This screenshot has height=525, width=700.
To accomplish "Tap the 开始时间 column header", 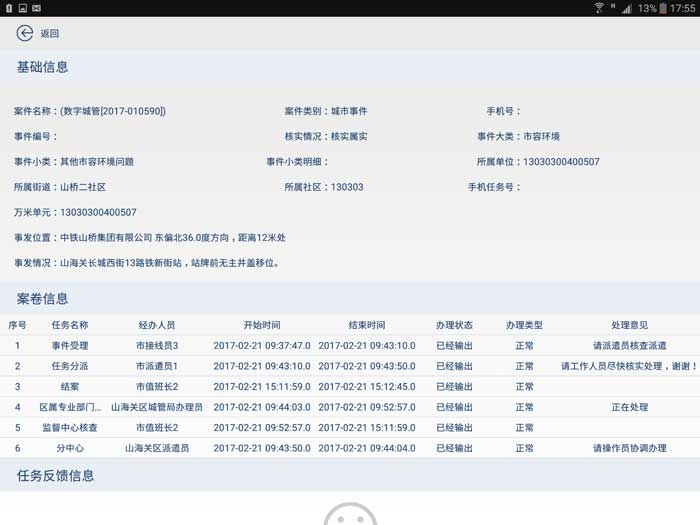I will tap(262, 325).
